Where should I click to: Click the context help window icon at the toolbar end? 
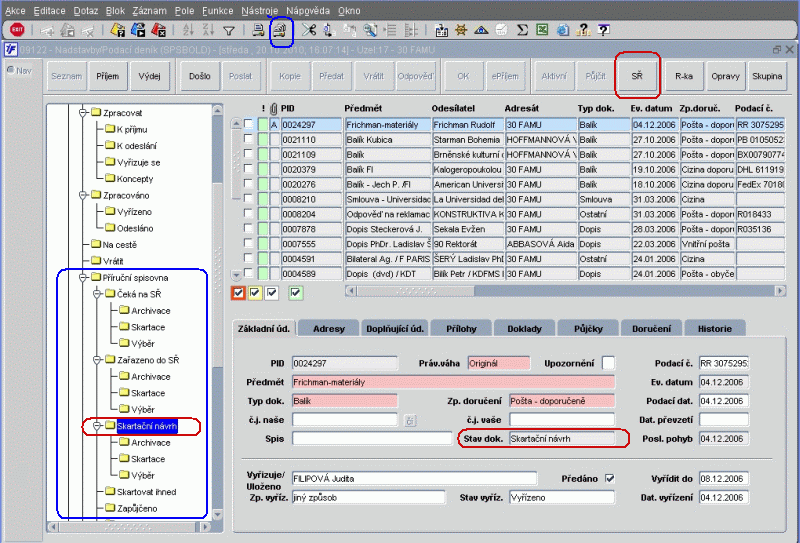[603, 30]
